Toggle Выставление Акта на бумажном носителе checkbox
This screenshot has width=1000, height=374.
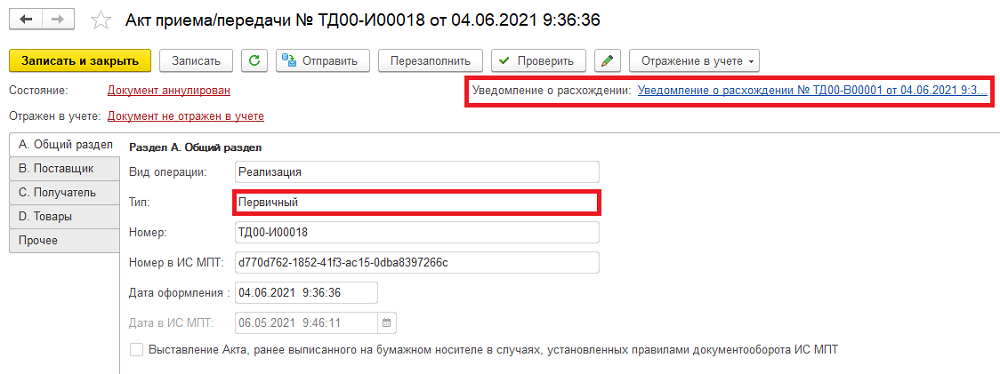[136, 349]
